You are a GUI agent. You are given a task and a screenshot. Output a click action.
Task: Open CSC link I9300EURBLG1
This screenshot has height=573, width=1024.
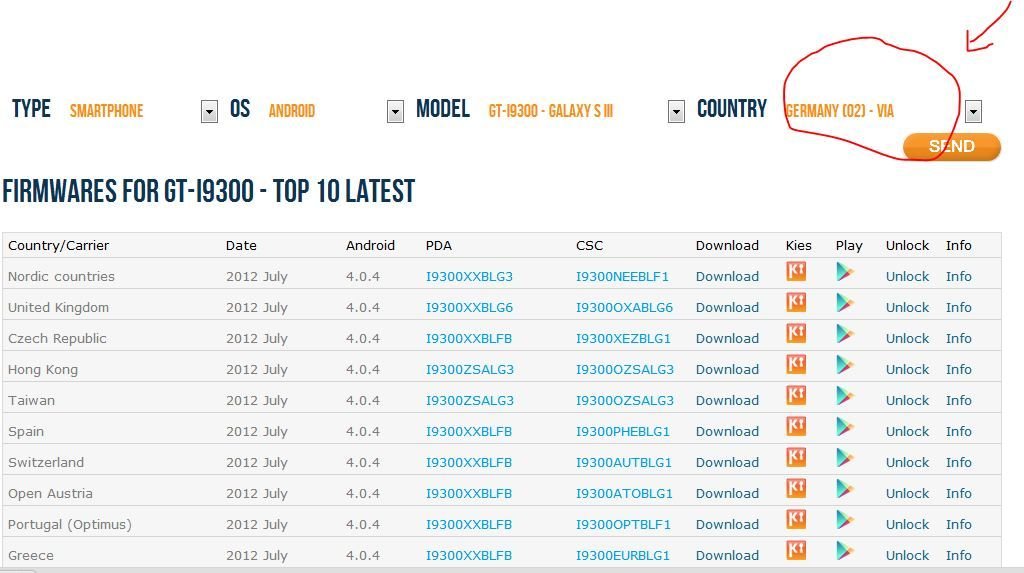(x=623, y=555)
